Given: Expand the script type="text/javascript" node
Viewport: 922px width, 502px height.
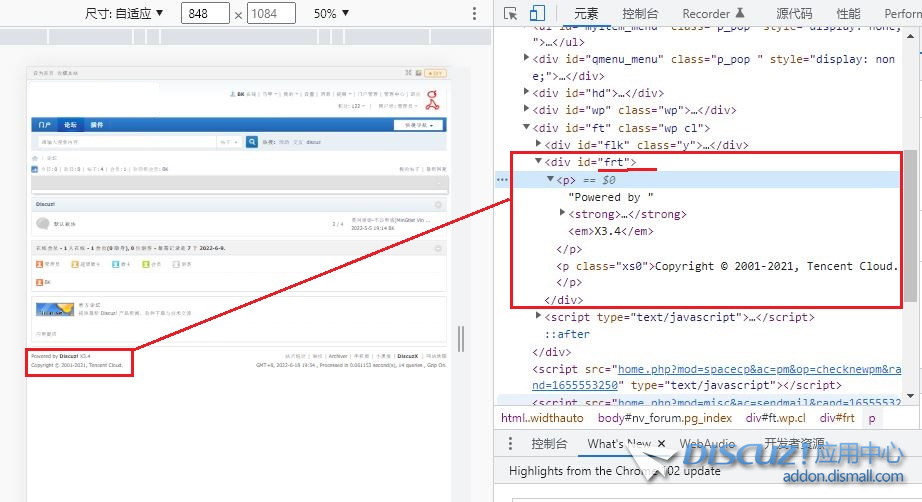Looking at the screenshot, I should (x=538, y=316).
